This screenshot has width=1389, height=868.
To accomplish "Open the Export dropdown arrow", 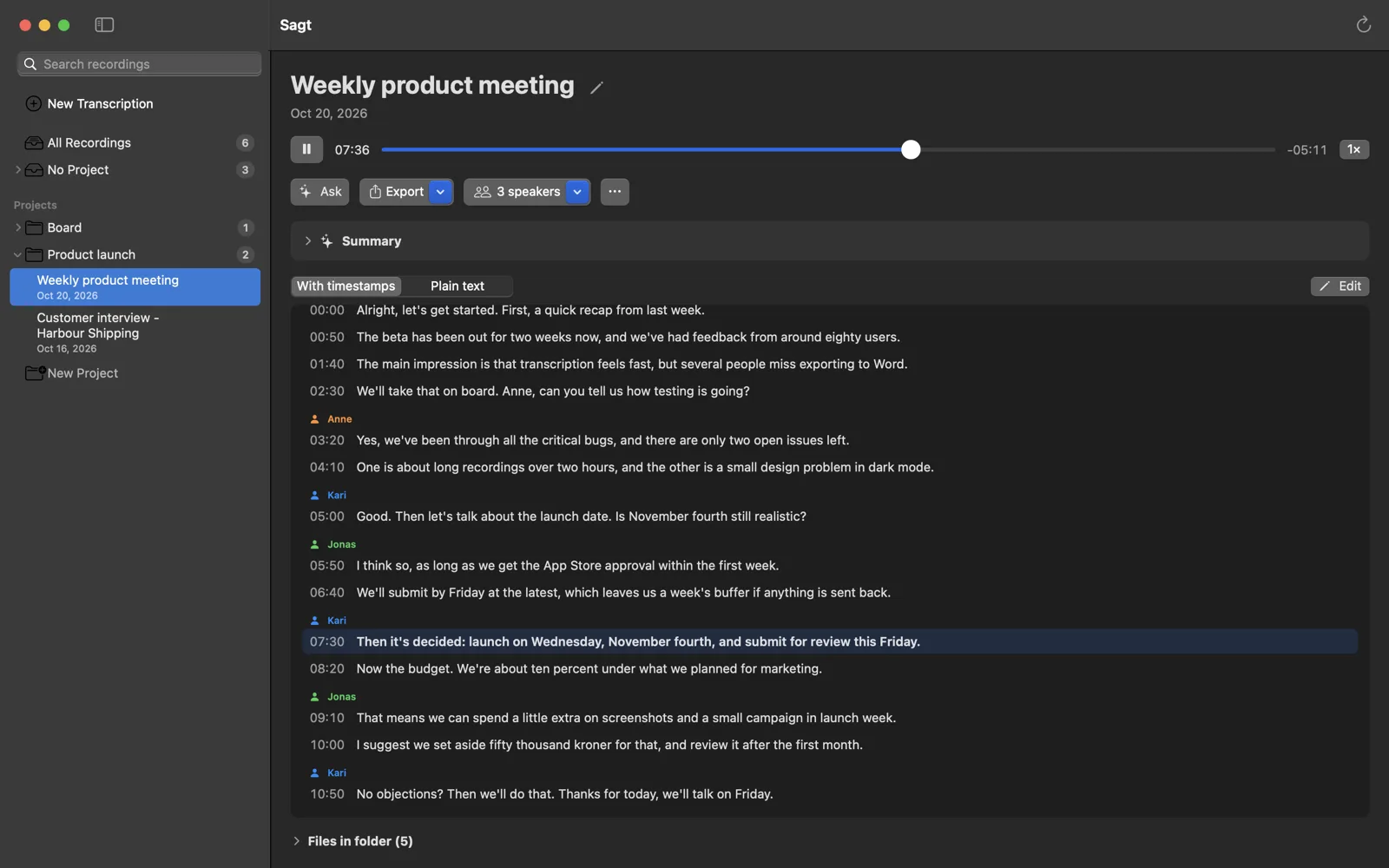I will coord(441,192).
